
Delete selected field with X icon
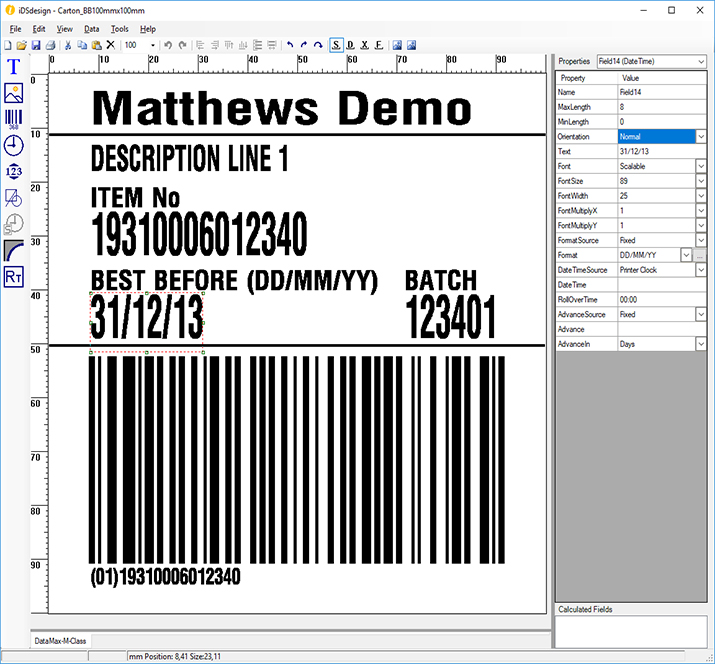110,45
